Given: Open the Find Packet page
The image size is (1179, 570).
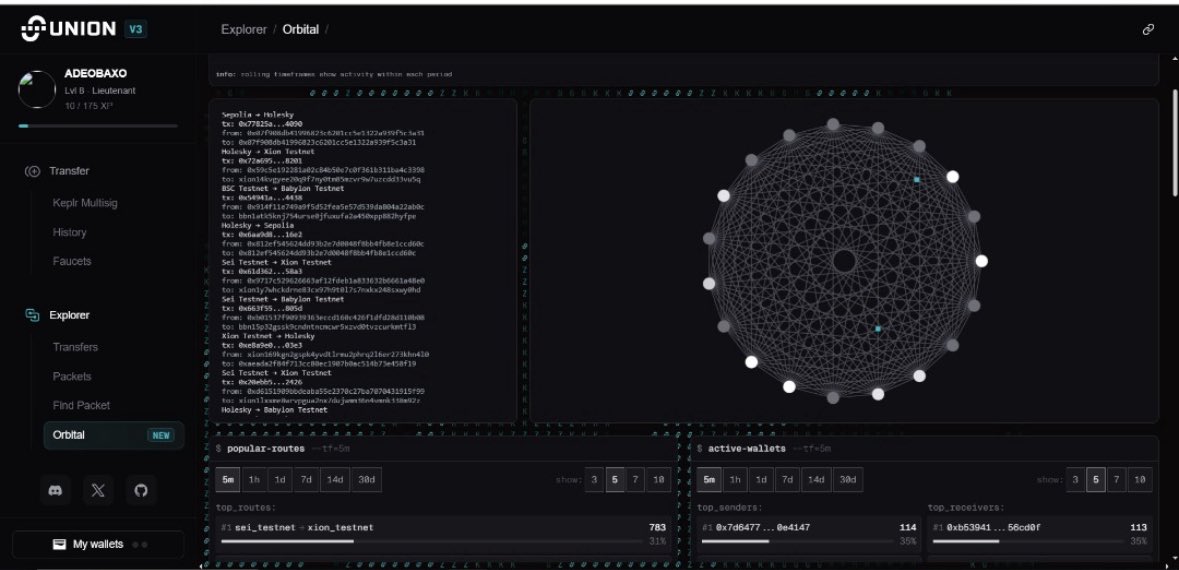Looking at the screenshot, I should (x=81, y=405).
